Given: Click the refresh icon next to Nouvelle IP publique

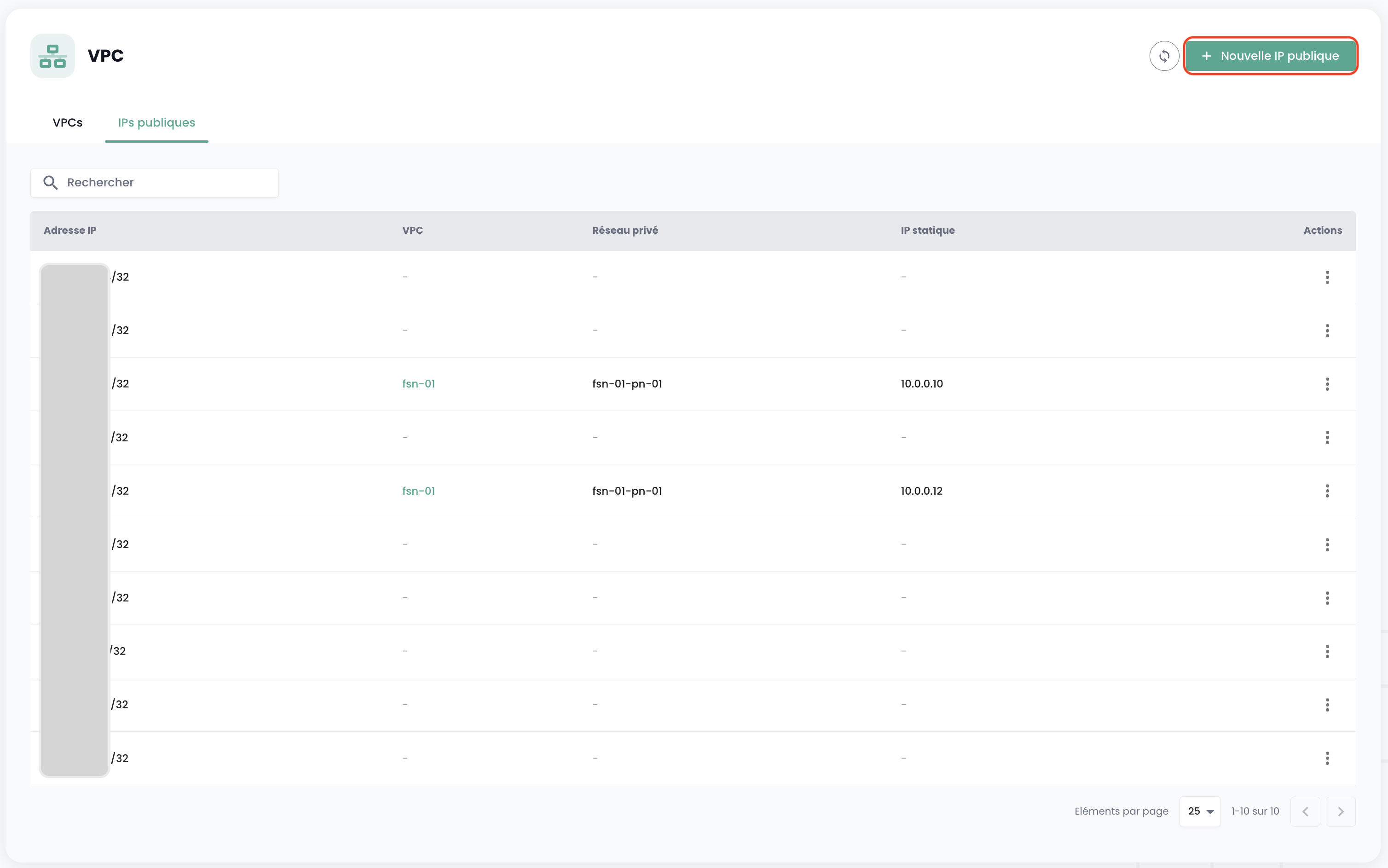Looking at the screenshot, I should coord(1163,56).
